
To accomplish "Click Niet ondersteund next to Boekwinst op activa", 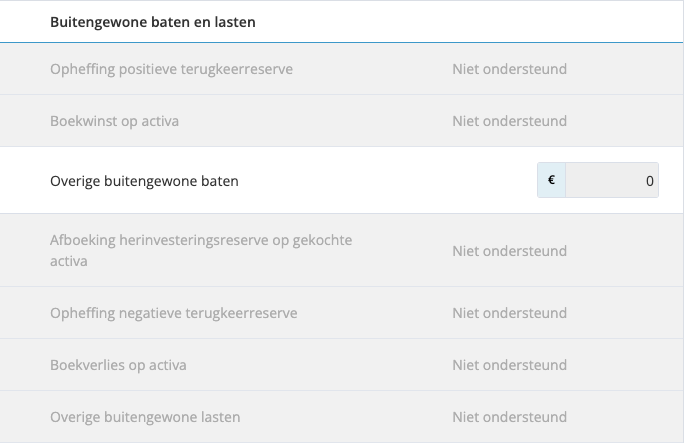I will [509, 121].
